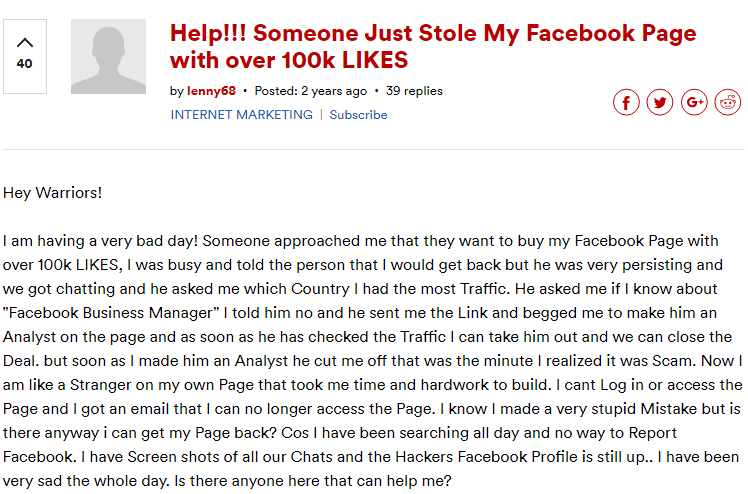Click the vote count showing 40

tap(25, 63)
